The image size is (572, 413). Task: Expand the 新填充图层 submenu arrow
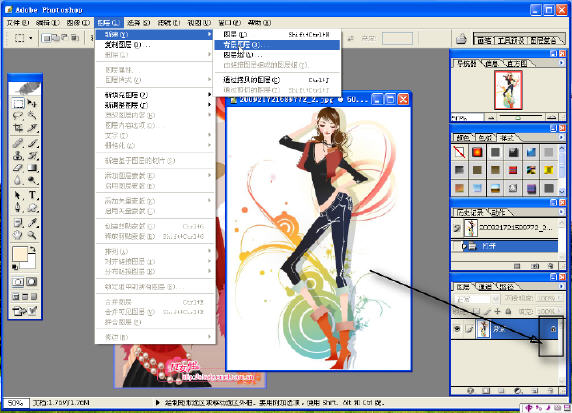(x=209, y=94)
